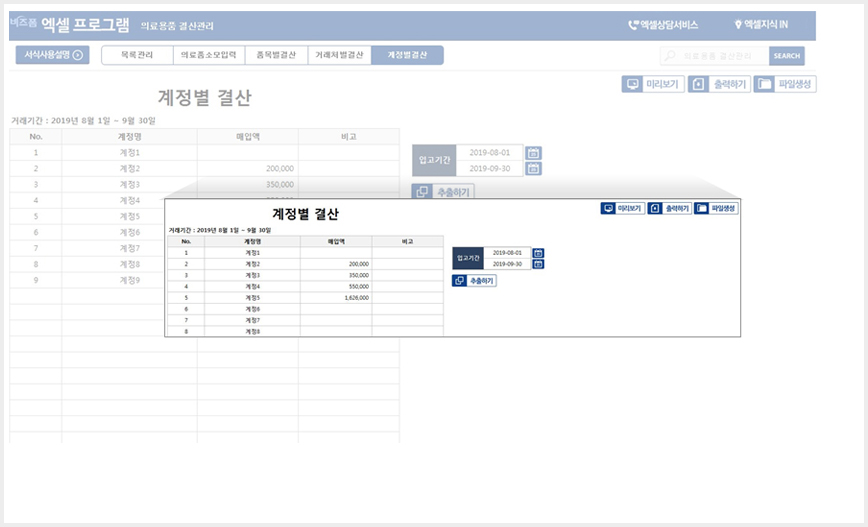Viewport: 868px width, 527px height.
Task: Select the faded 계정5 cell in the background table
Action: (113, 216)
